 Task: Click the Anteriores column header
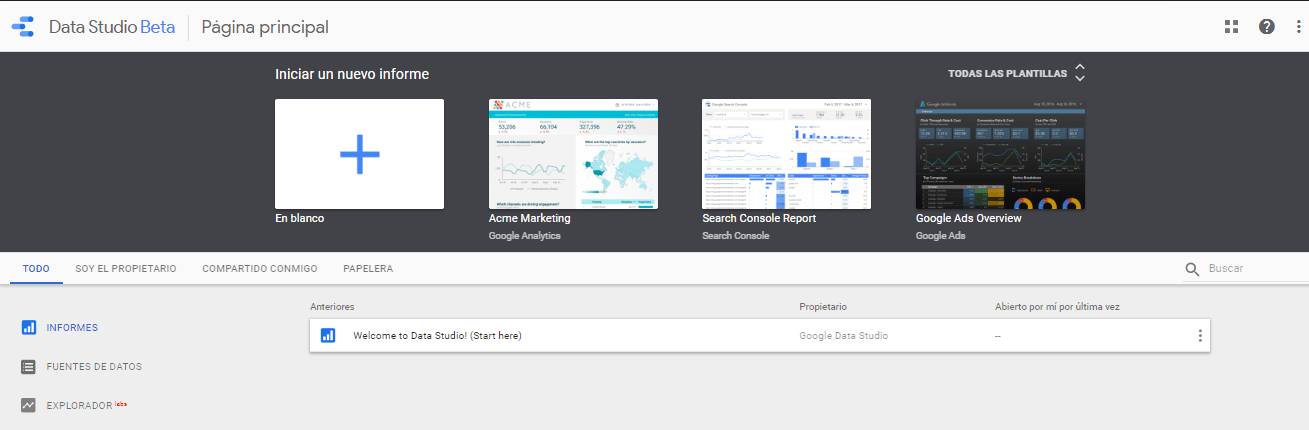click(x=332, y=306)
